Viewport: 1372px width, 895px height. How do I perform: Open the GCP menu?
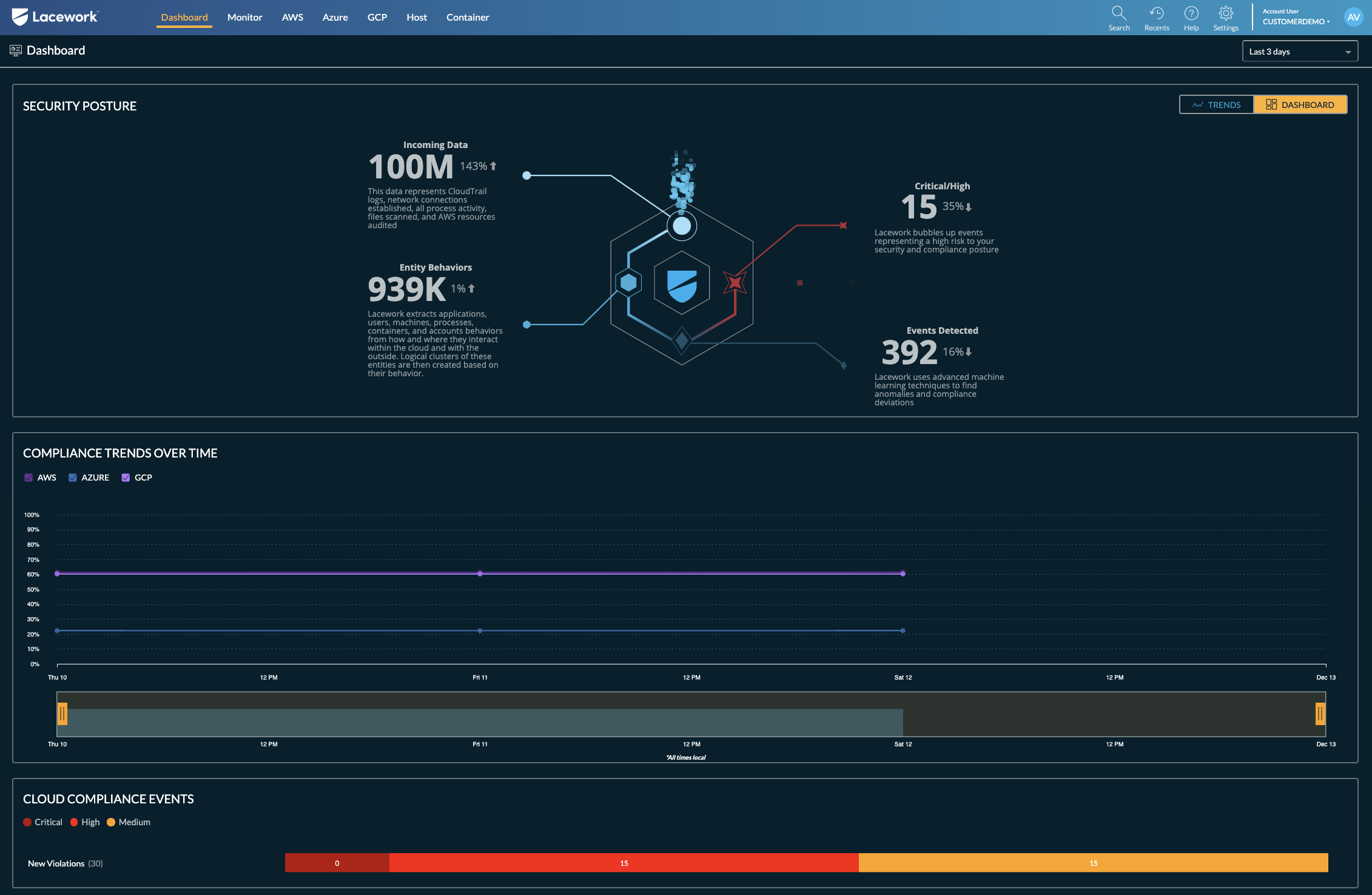tap(377, 17)
